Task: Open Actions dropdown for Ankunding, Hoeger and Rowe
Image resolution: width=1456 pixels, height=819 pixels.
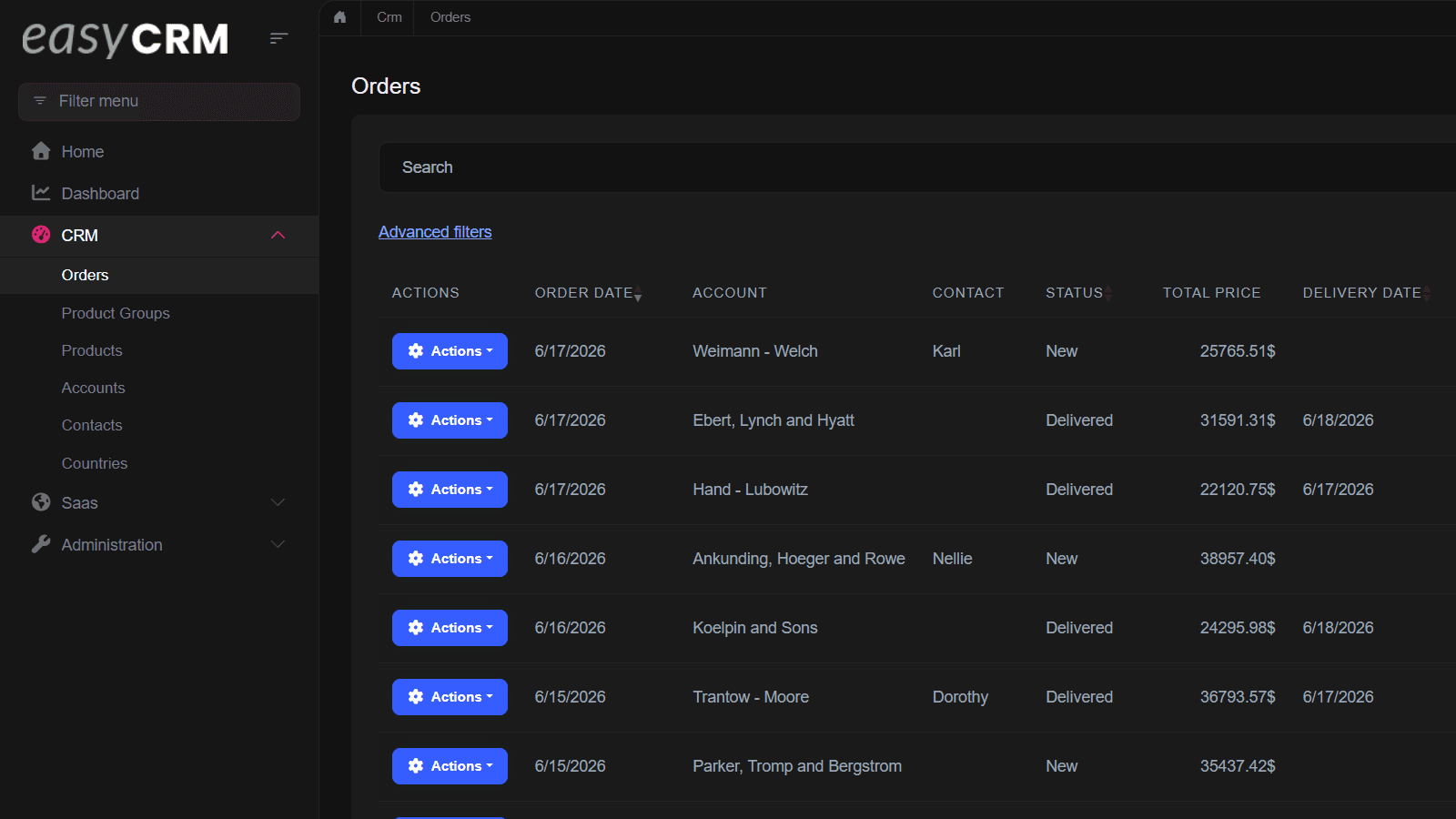Action: tap(450, 559)
